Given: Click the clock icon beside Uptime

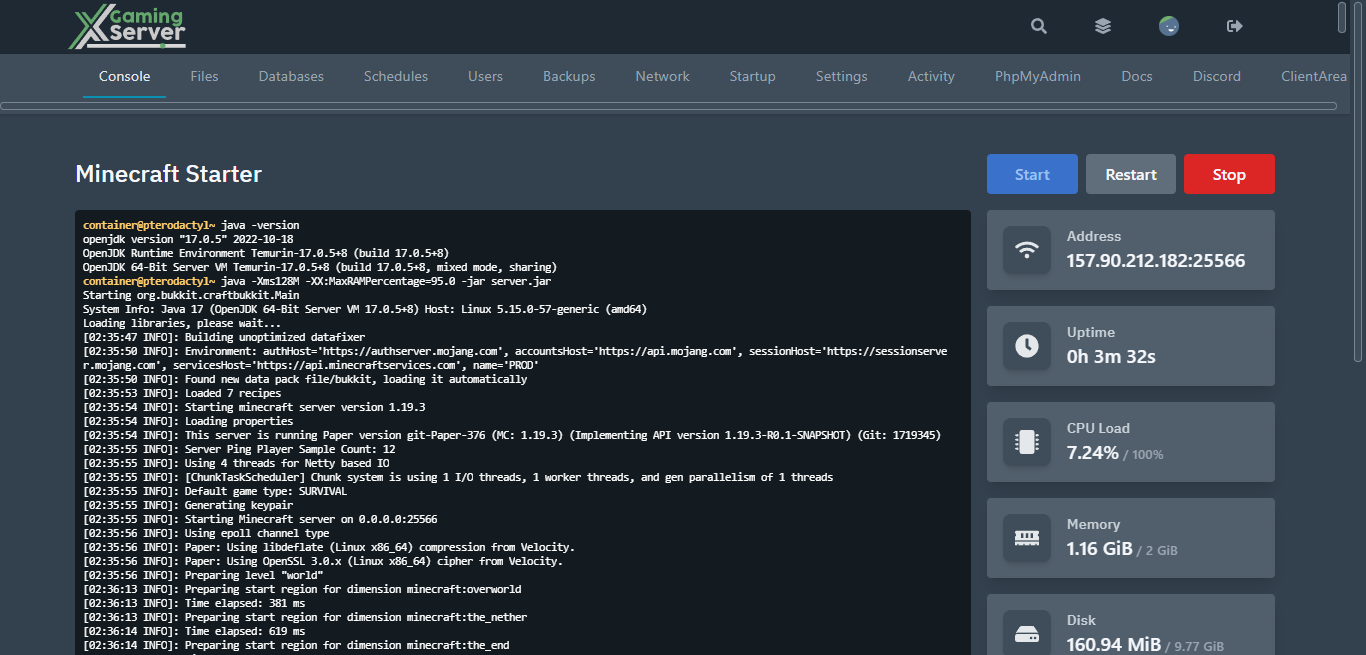Looking at the screenshot, I should pos(1027,346).
